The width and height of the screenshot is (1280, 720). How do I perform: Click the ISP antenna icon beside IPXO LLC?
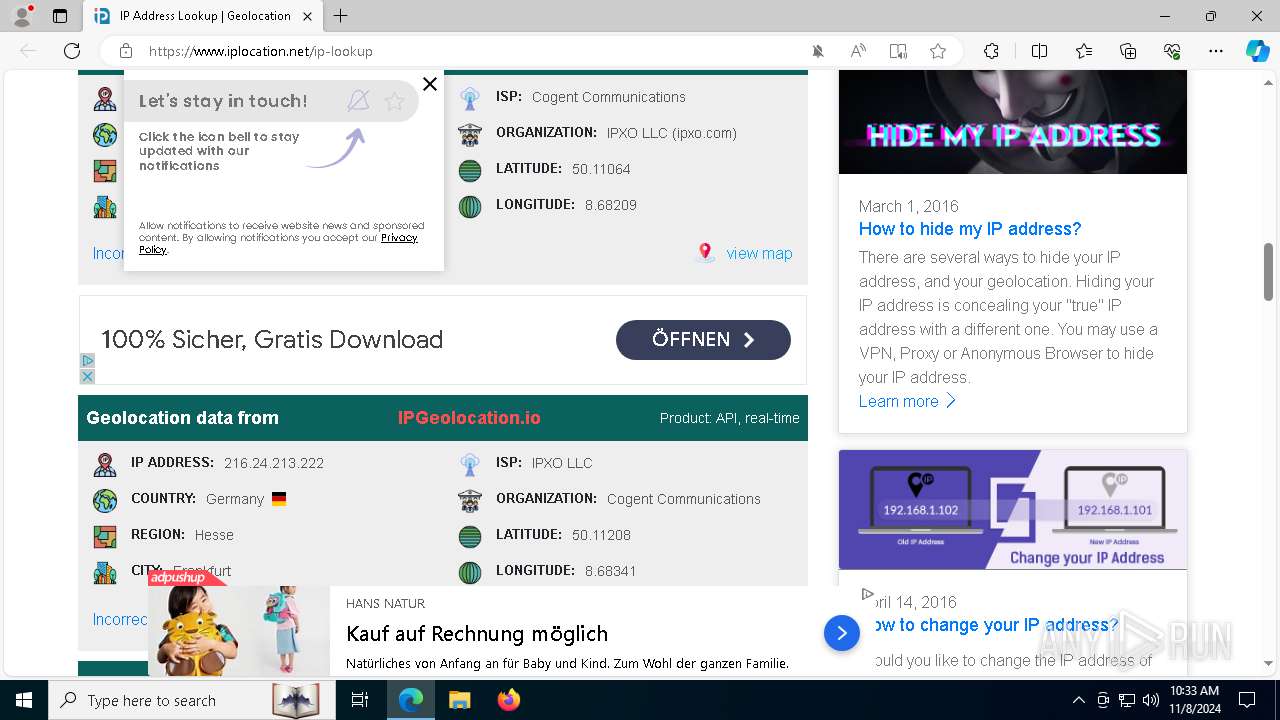[470, 464]
